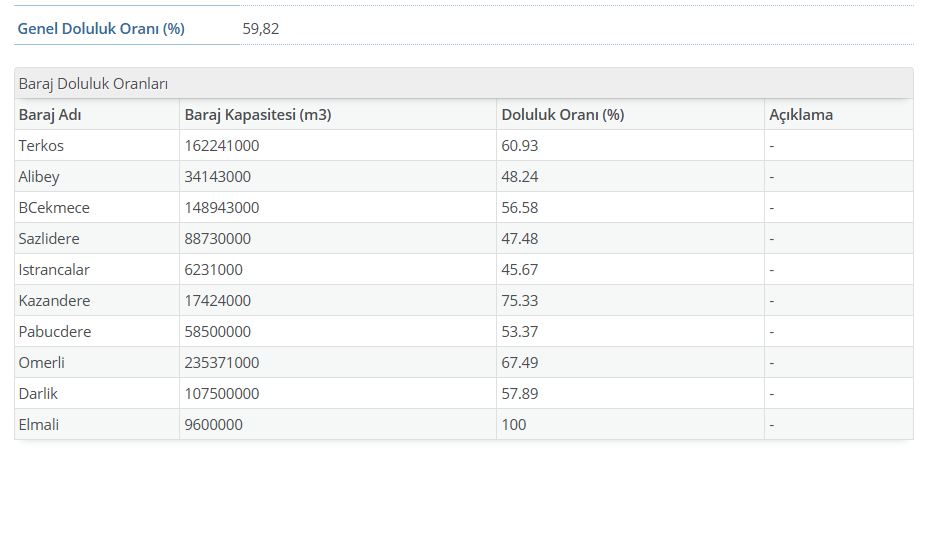Viewport: 925px width, 537px height.
Task: Select the Darlik dam name cell
Action: pos(38,394)
